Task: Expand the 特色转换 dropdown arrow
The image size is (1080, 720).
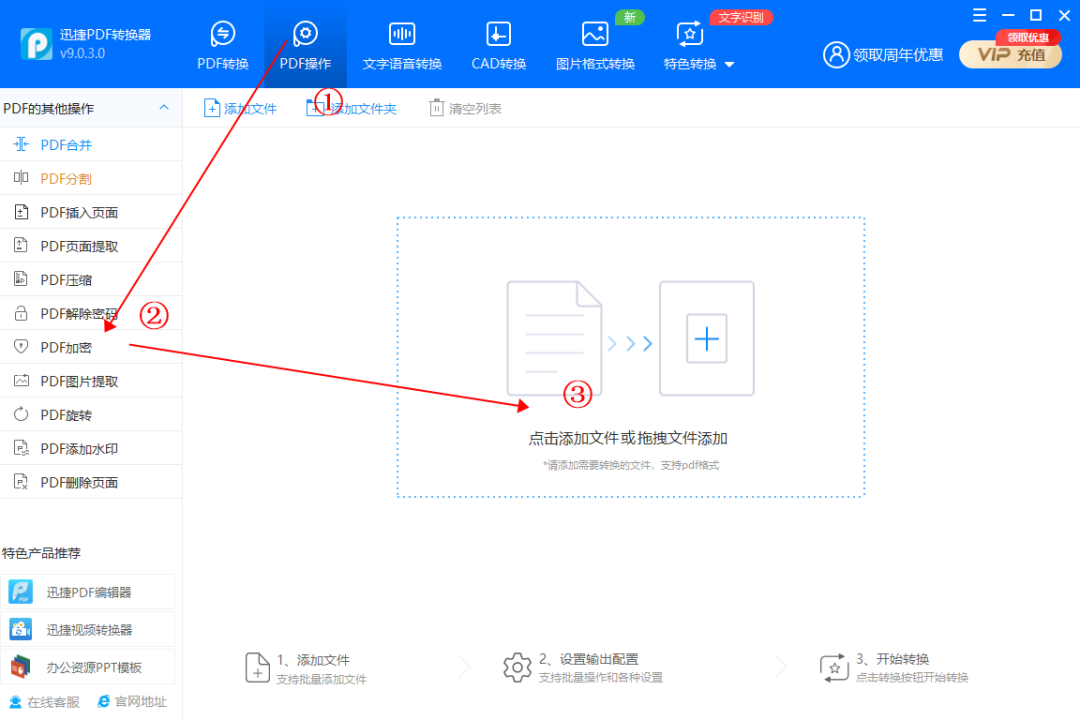Action: [x=729, y=65]
